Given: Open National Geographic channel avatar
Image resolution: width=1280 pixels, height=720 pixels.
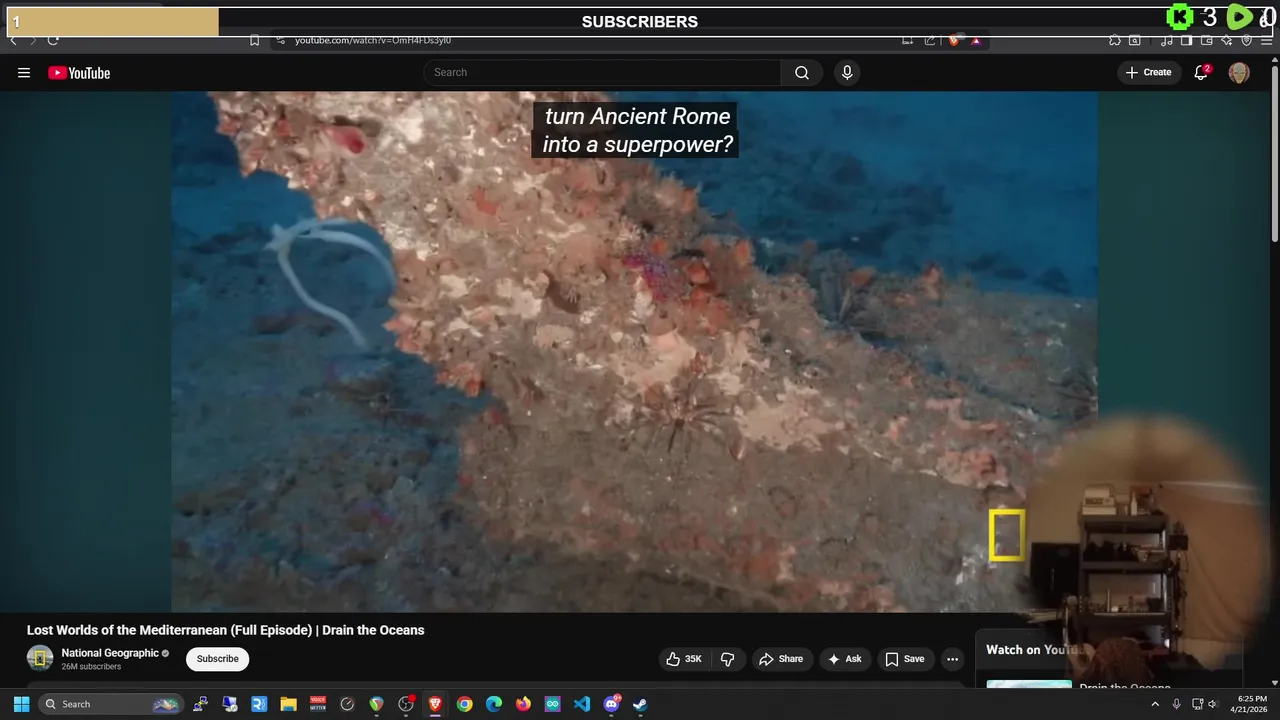Looking at the screenshot, I should (x=40, y=658).
